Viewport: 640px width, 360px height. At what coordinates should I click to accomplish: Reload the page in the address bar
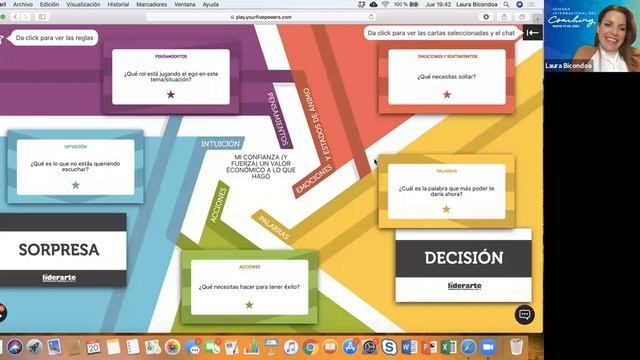tap(371, 17)
